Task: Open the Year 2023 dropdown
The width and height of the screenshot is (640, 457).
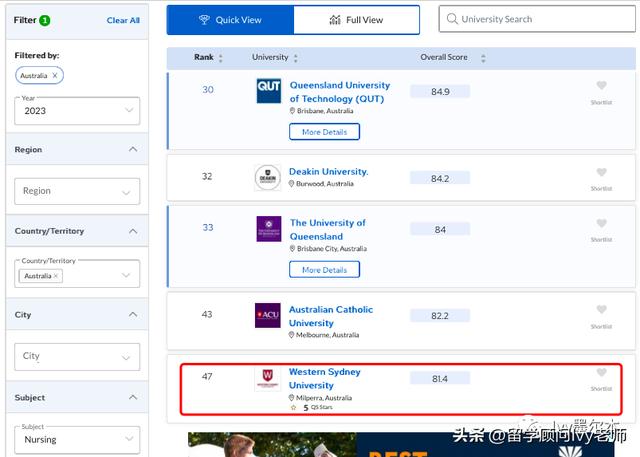Action: click(77, 111)
